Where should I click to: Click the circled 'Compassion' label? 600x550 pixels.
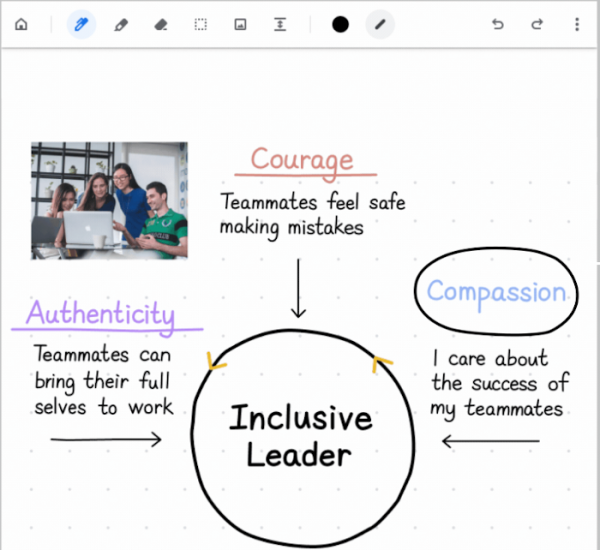[496, 292]
